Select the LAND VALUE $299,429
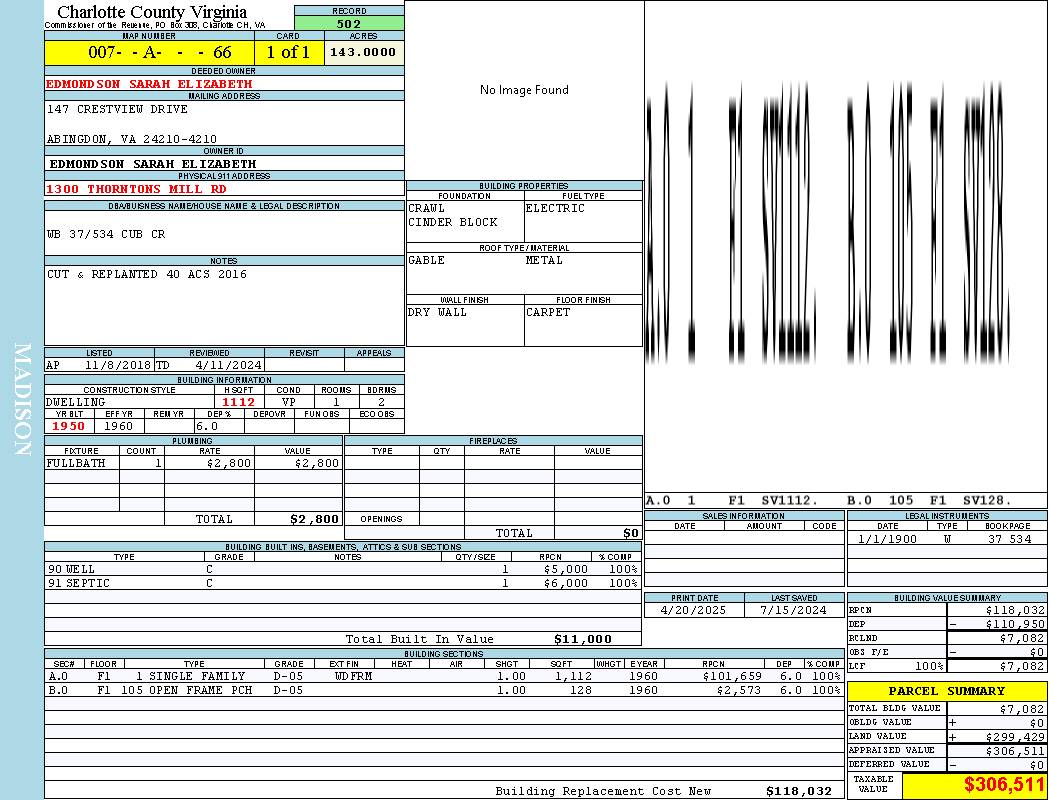Screen dimensions: 1050x800 [1015, 737]
